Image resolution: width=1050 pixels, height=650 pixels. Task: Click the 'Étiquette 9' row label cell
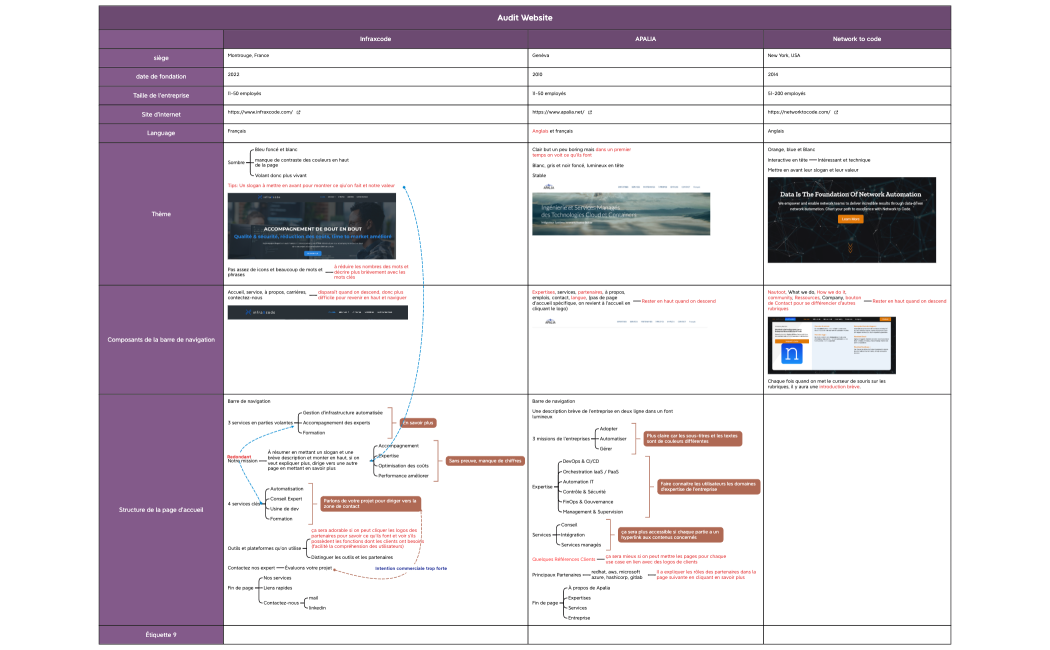(x=160, y=634)
